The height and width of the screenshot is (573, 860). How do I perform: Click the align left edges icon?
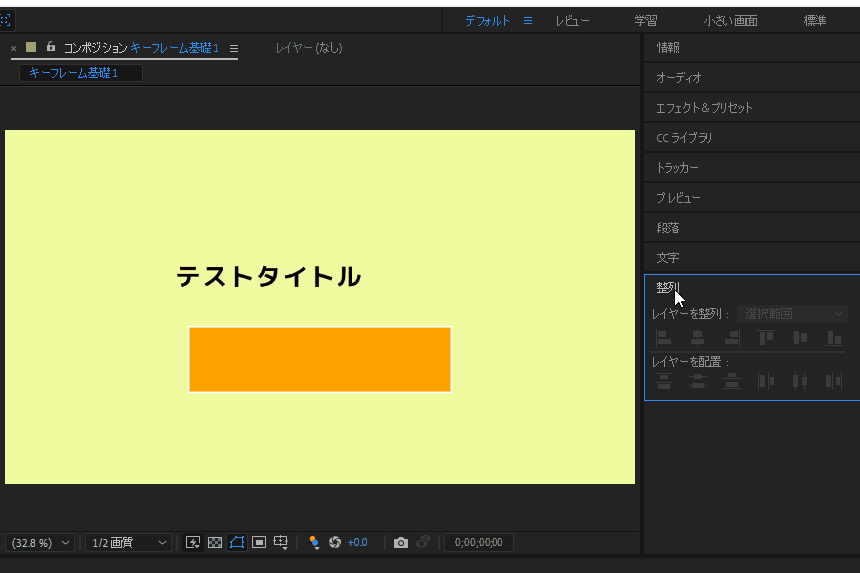point(664,338)
